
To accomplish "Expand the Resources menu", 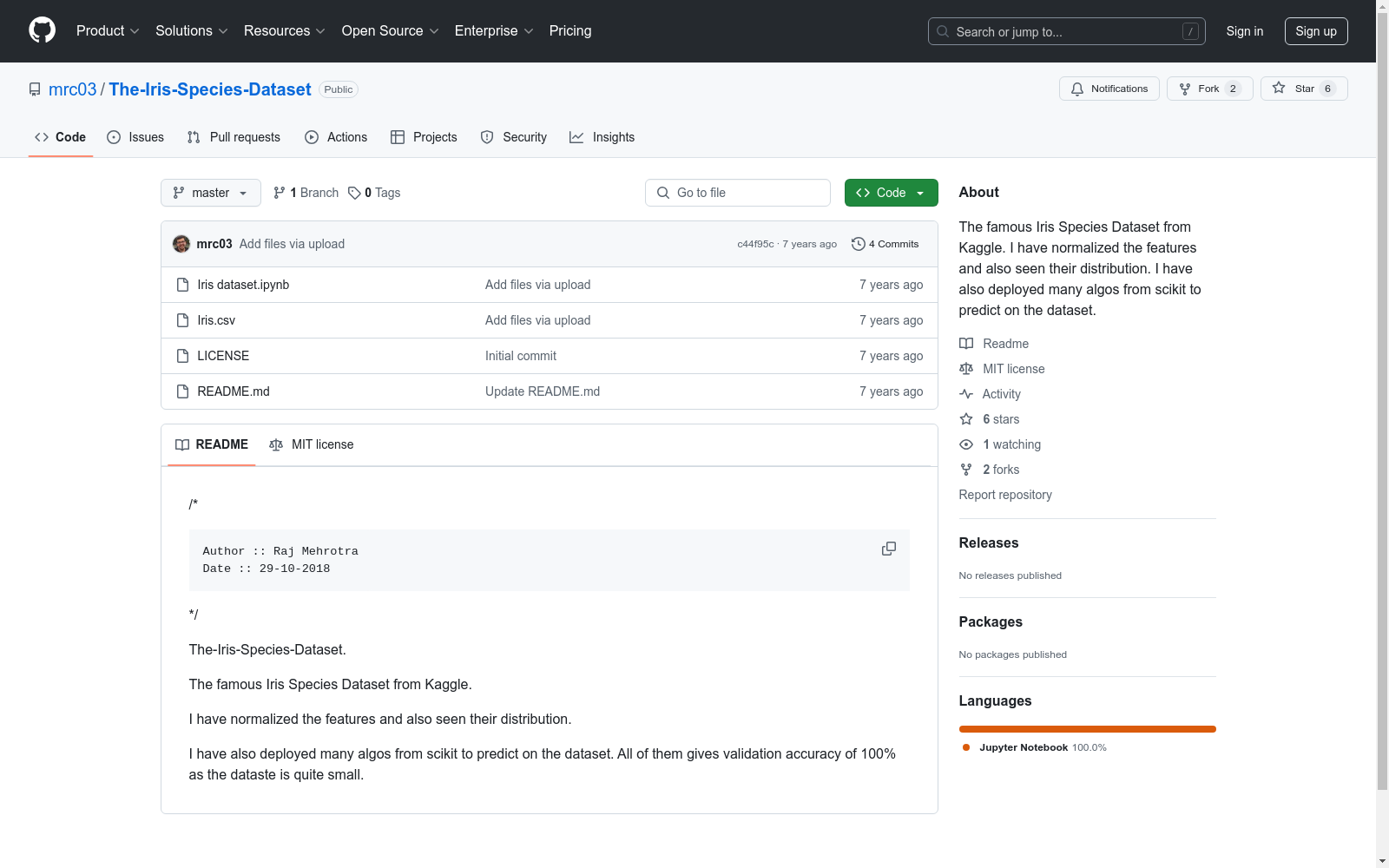I will click(285, 30).
